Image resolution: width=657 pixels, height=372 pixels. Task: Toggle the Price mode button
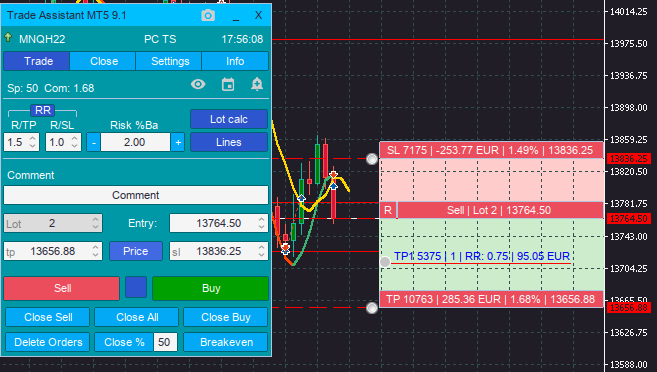point(136,251)
